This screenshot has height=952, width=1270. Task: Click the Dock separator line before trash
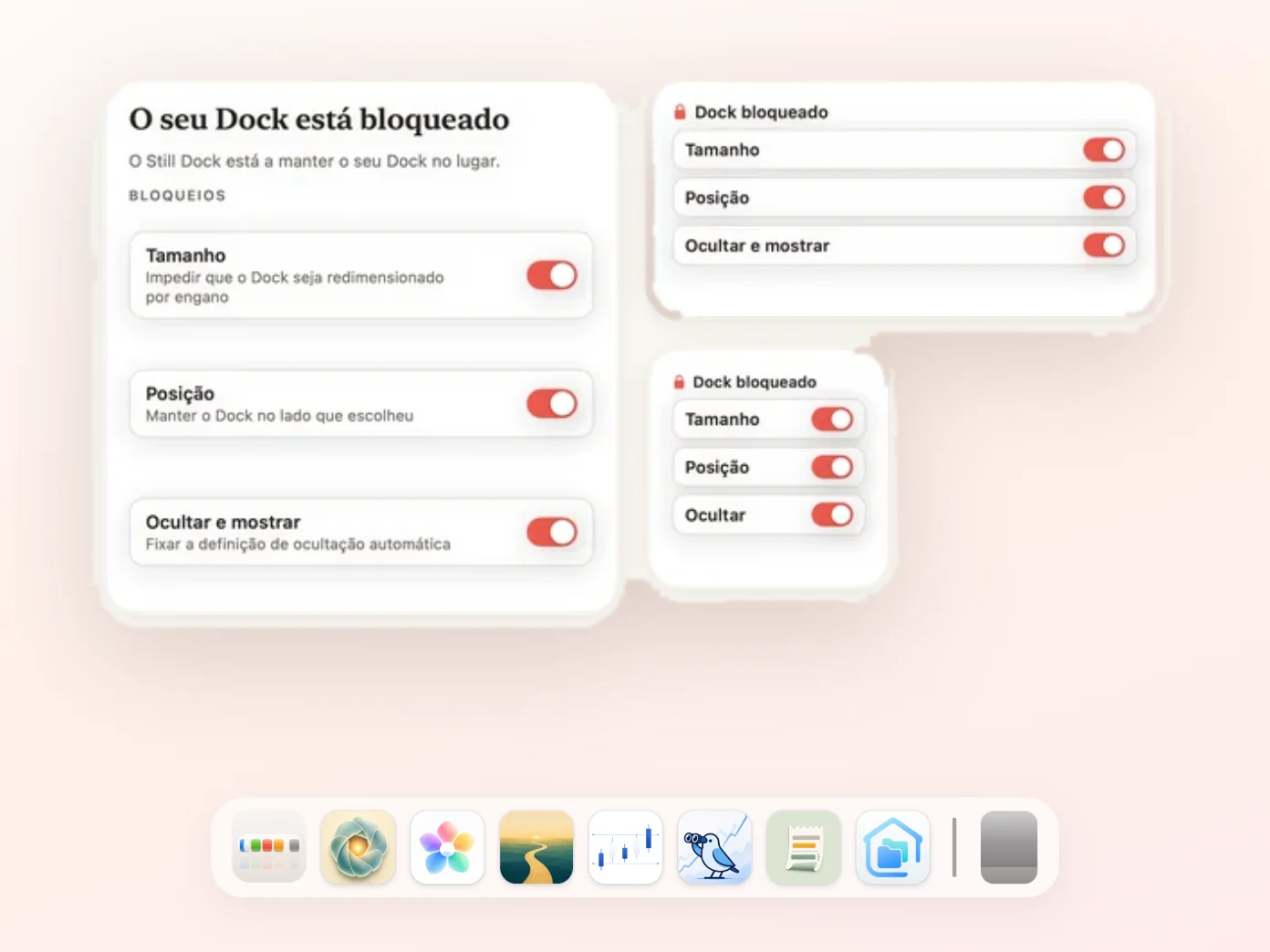(x=954, y=847)
